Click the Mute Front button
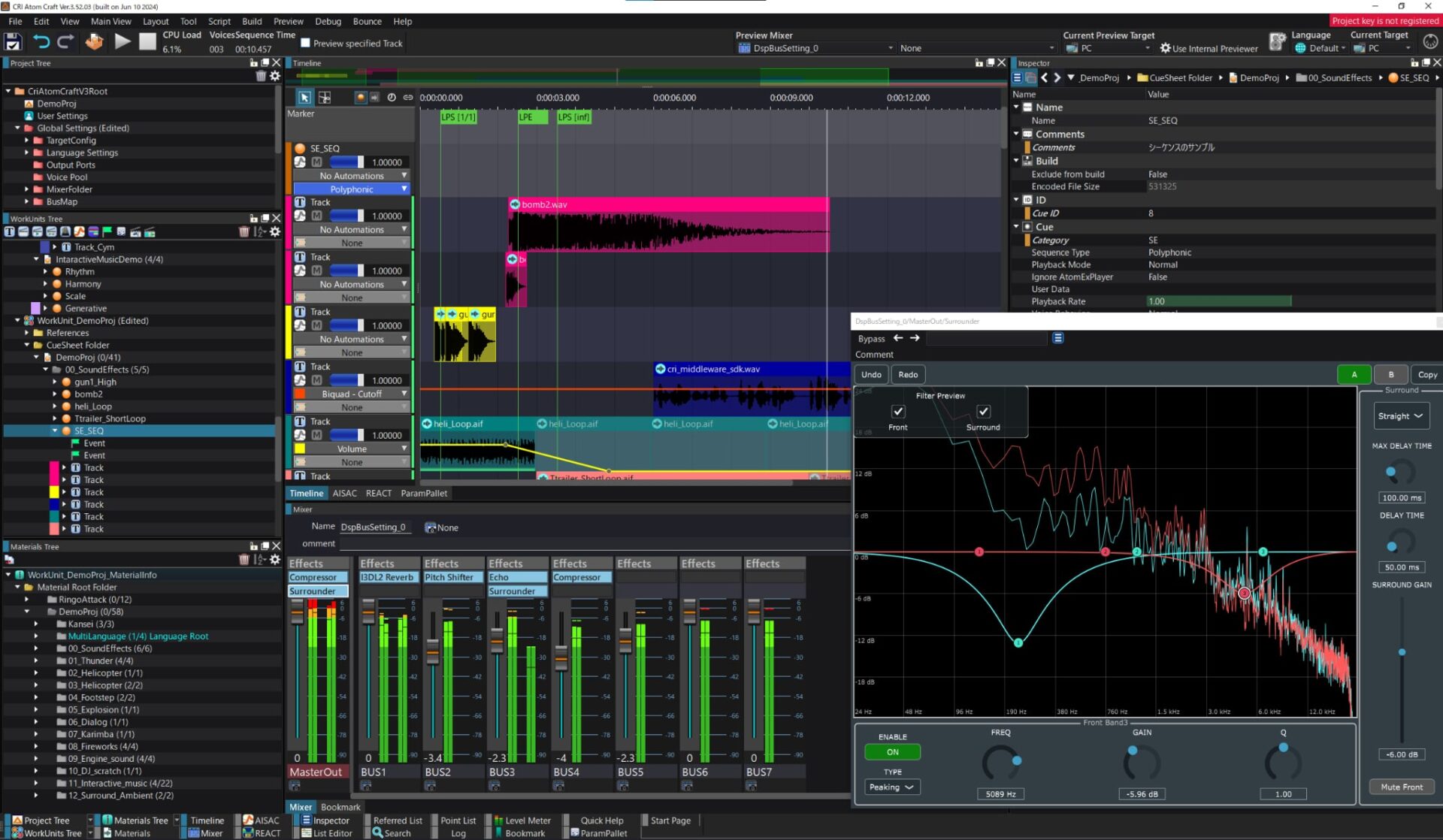Screen dimensions: 1443x840 1401,787
